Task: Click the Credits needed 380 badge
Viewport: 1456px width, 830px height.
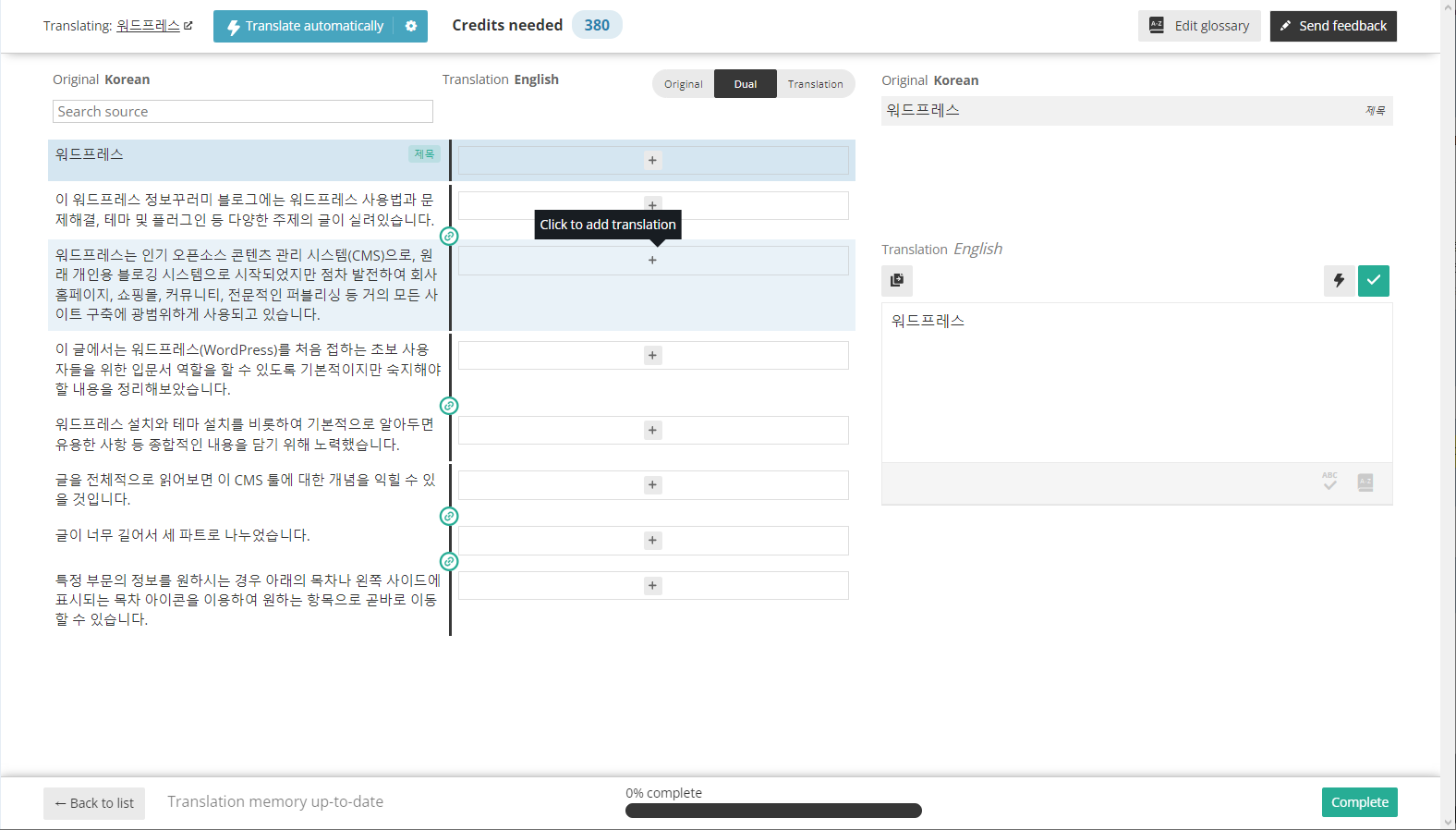Action: click(597, 25)
